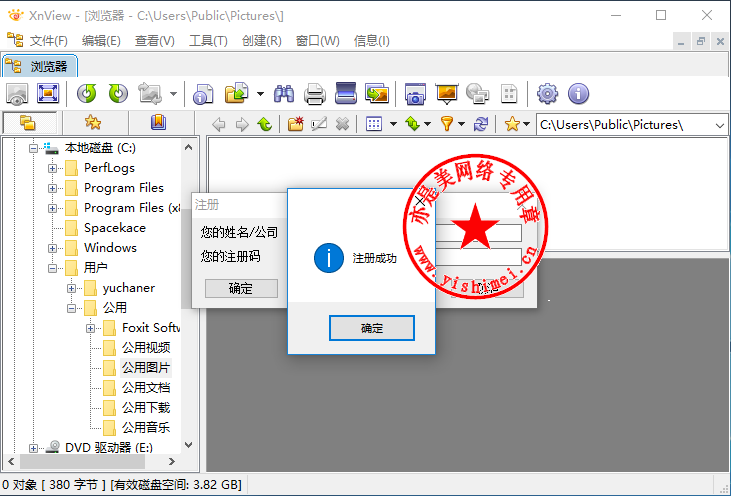
Task: Expand the Windows folder node
Action: point(52,248)
